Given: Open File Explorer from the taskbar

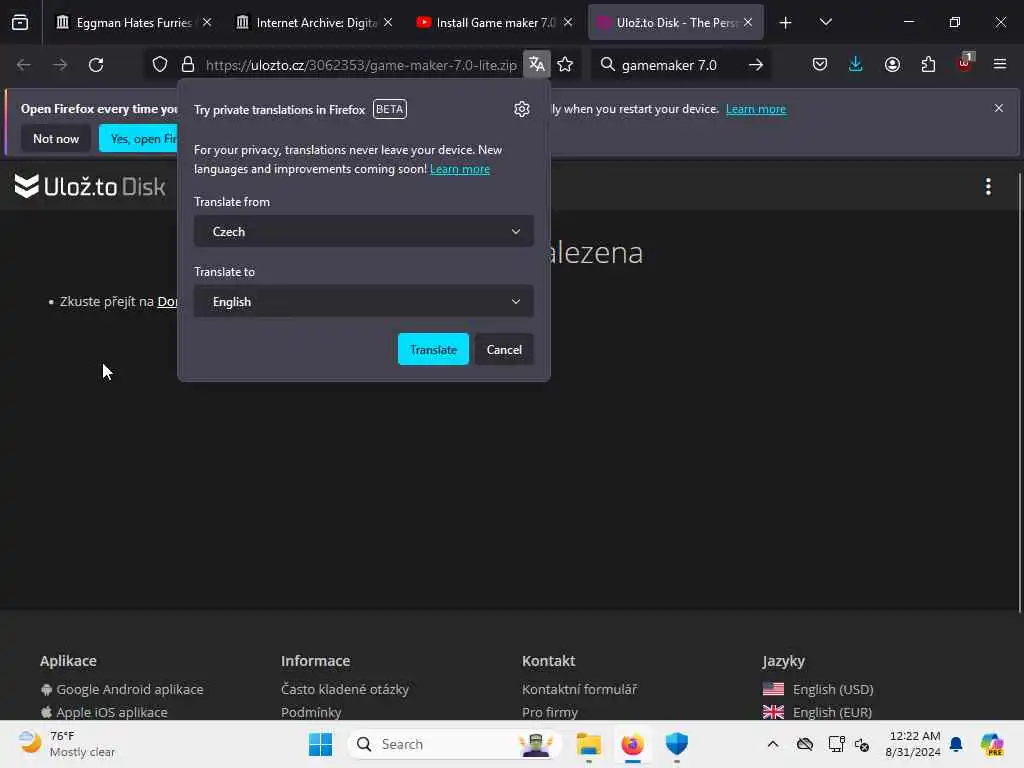Looking at the screenshot, I should [x=588, y=744].
